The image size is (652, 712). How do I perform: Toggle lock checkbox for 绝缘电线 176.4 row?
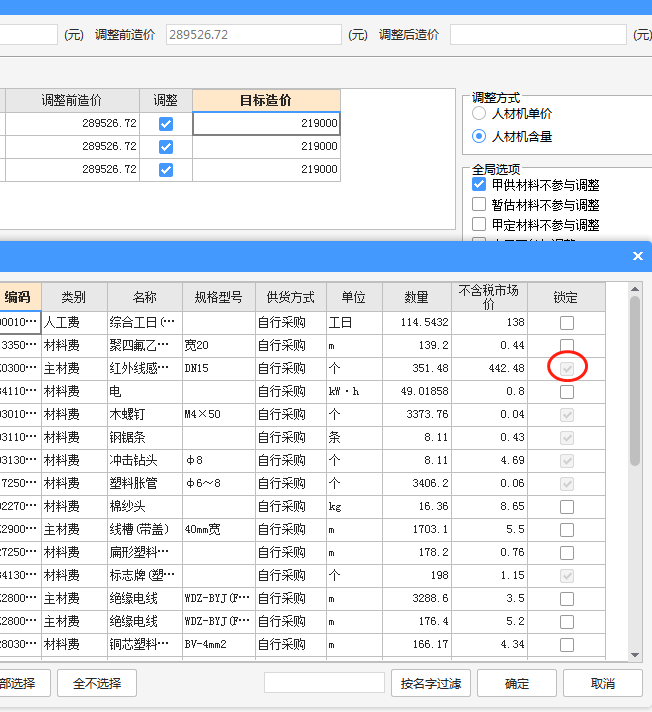click(x=567, y=622)
